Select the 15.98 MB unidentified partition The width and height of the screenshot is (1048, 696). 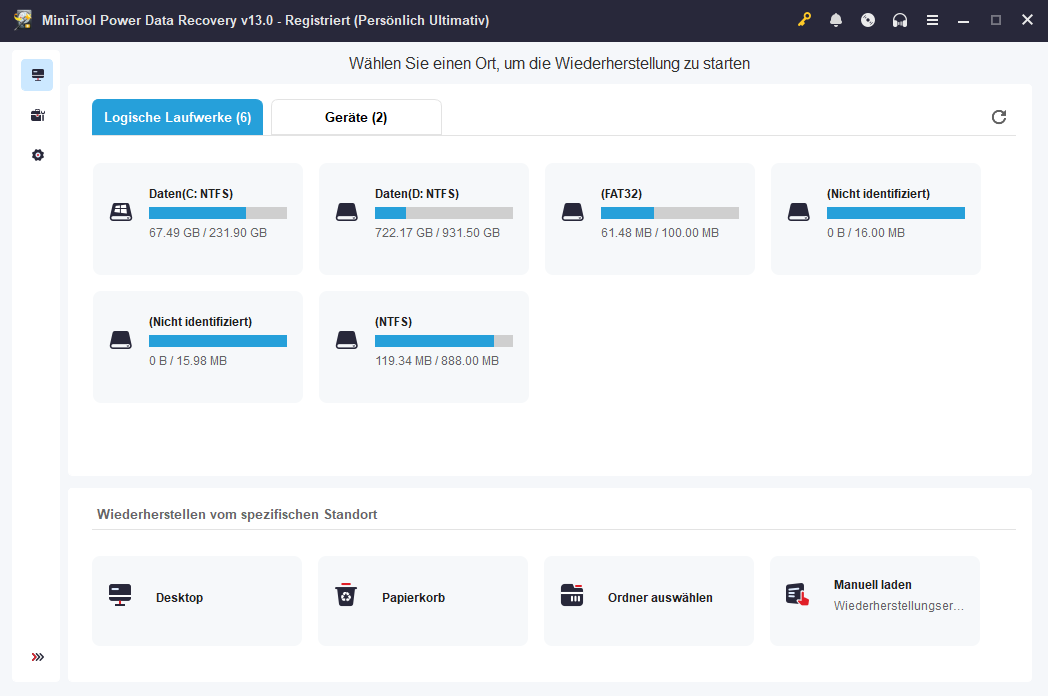tap(198, 346)
